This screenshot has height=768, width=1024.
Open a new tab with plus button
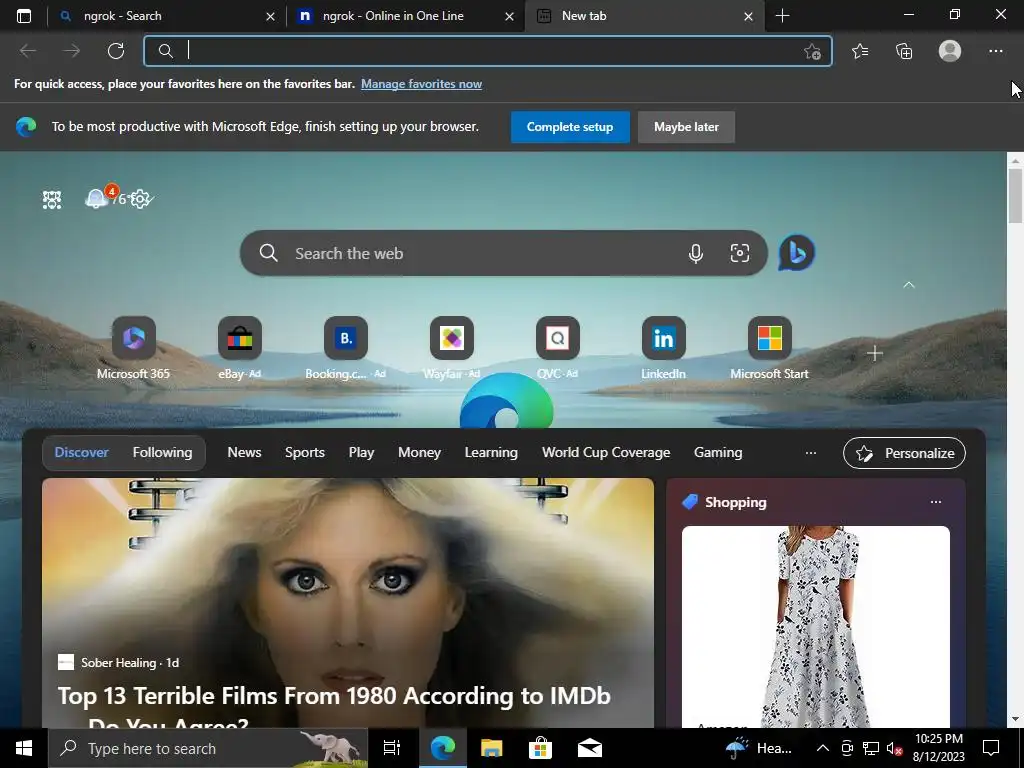click(782, 16)
